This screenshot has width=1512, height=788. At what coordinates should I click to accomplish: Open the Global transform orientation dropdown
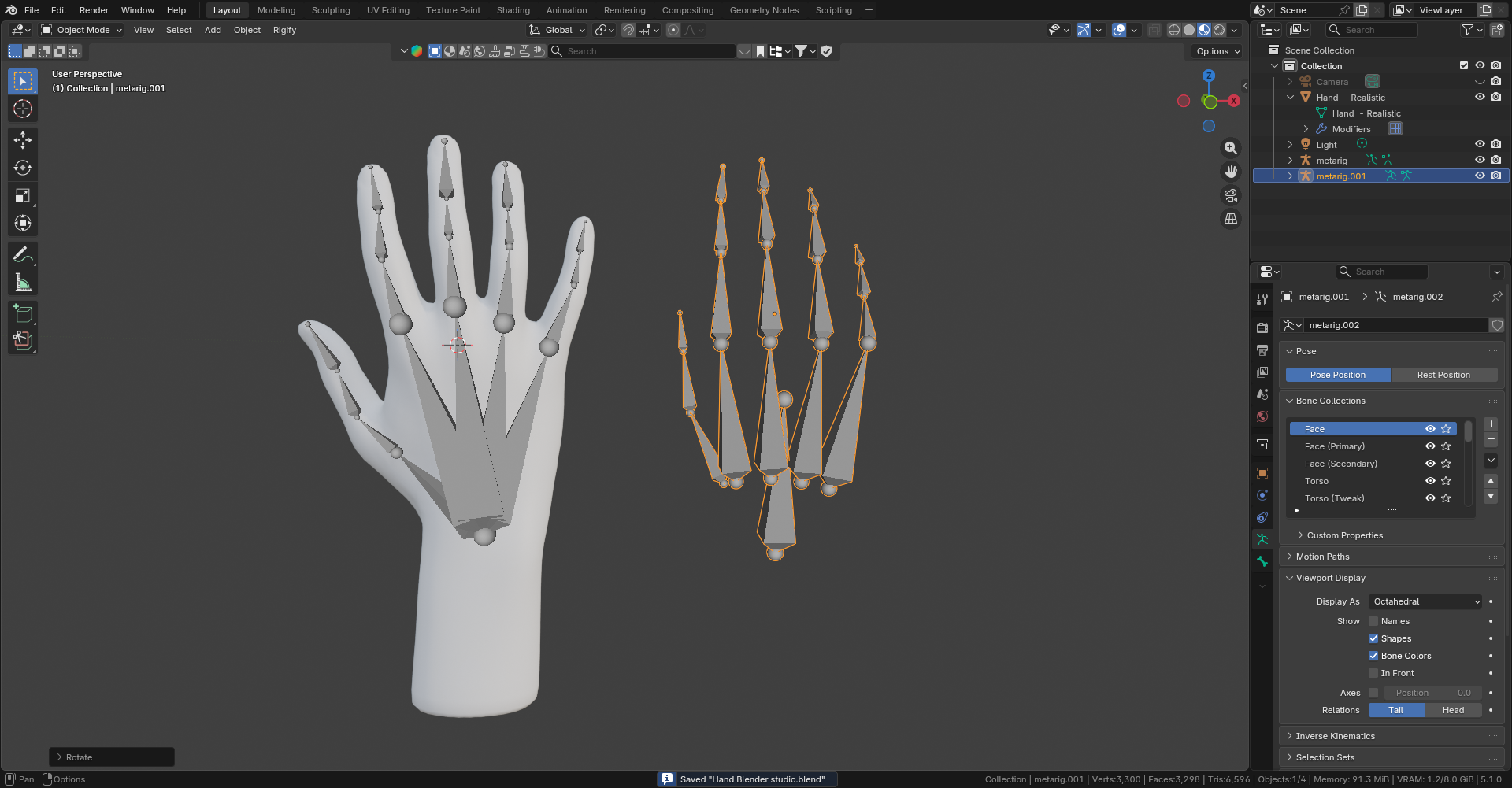[558, 30]
